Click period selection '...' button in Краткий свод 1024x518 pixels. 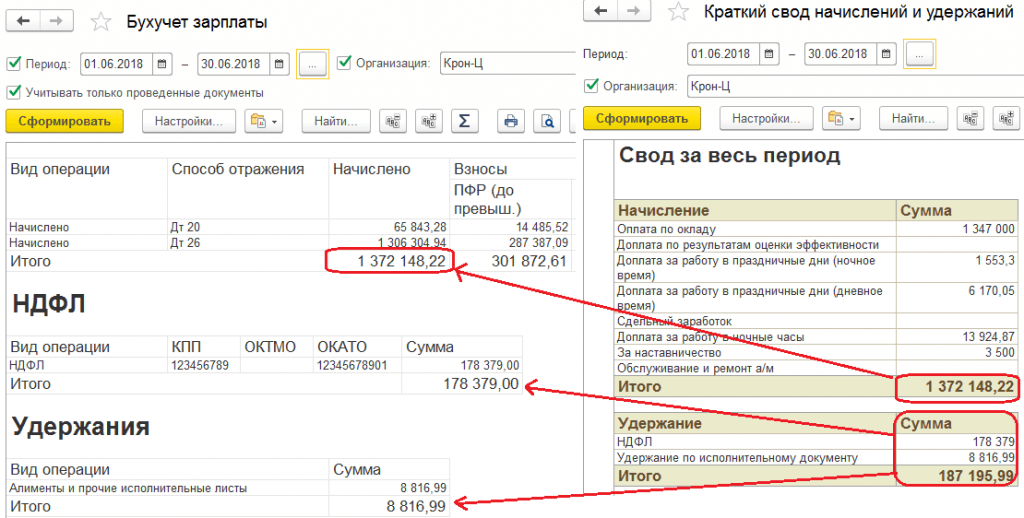pos(919,53)
